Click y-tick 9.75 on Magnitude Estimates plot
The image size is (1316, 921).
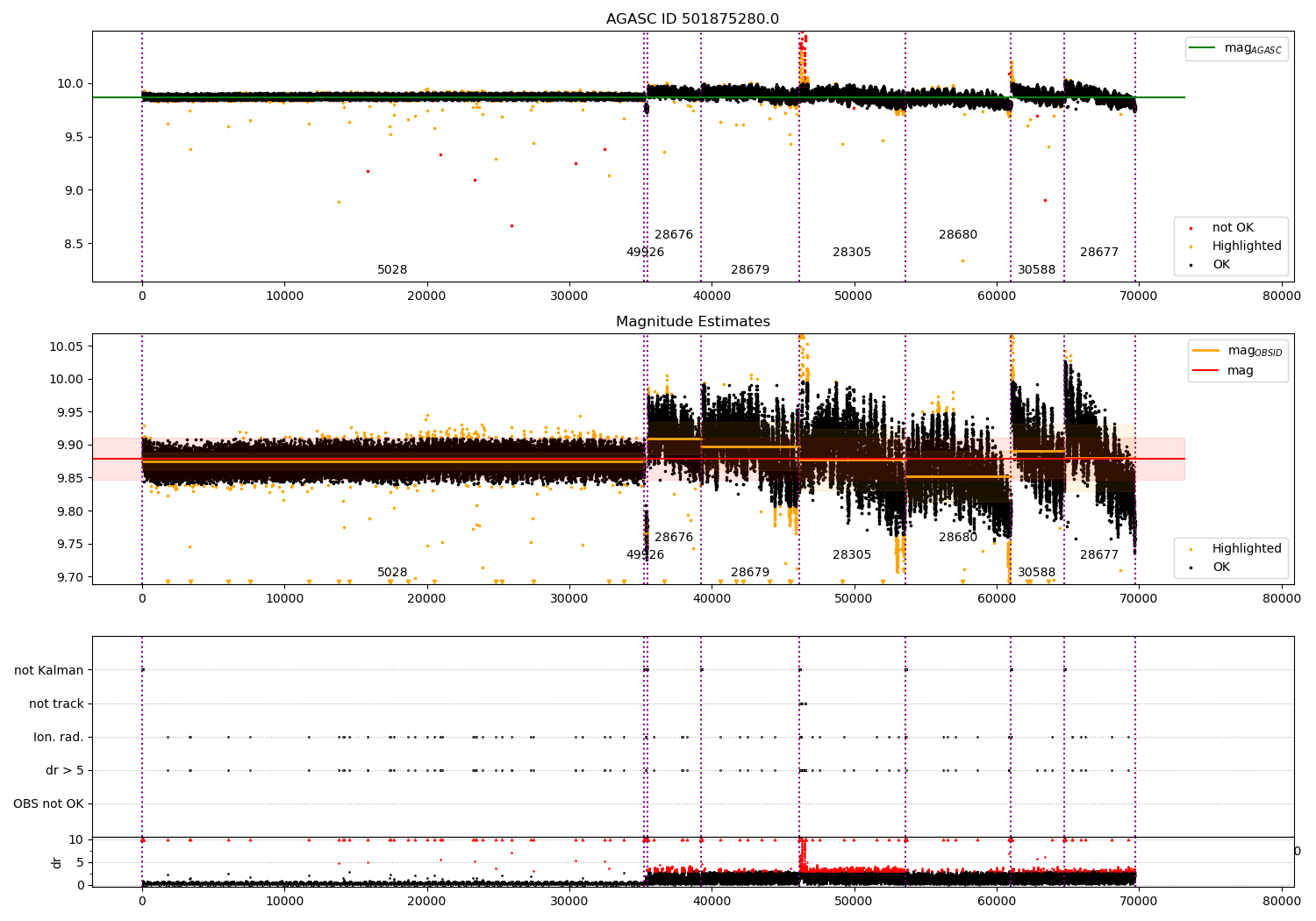pyautogui.click(x=70, y=545)
